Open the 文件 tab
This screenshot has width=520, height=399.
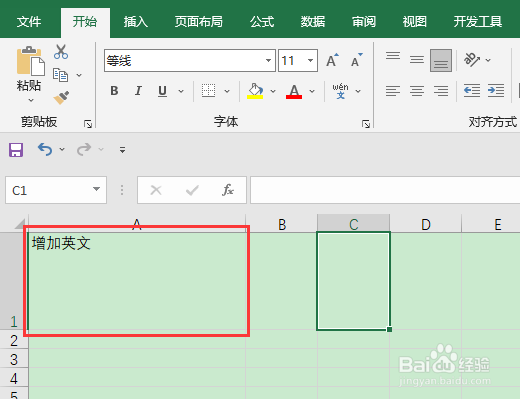29,22
